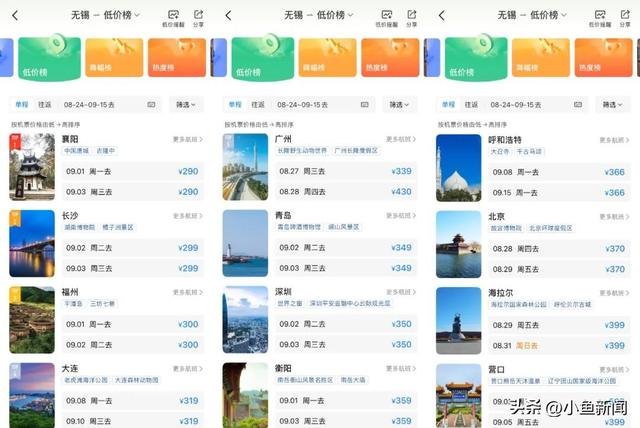This screenshot has height=428, width=640.
Task: Tap the 世界之窗 tag under 深圳
Action: click(290, 304)
